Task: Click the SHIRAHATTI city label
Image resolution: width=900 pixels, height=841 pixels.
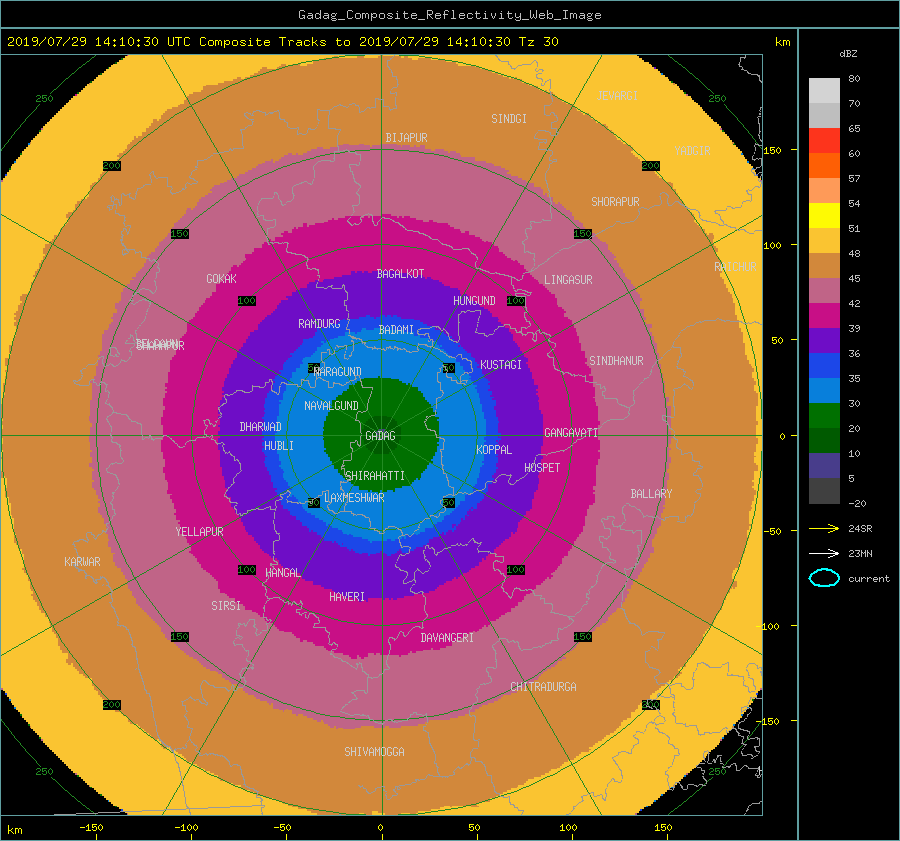Action: 375,476
